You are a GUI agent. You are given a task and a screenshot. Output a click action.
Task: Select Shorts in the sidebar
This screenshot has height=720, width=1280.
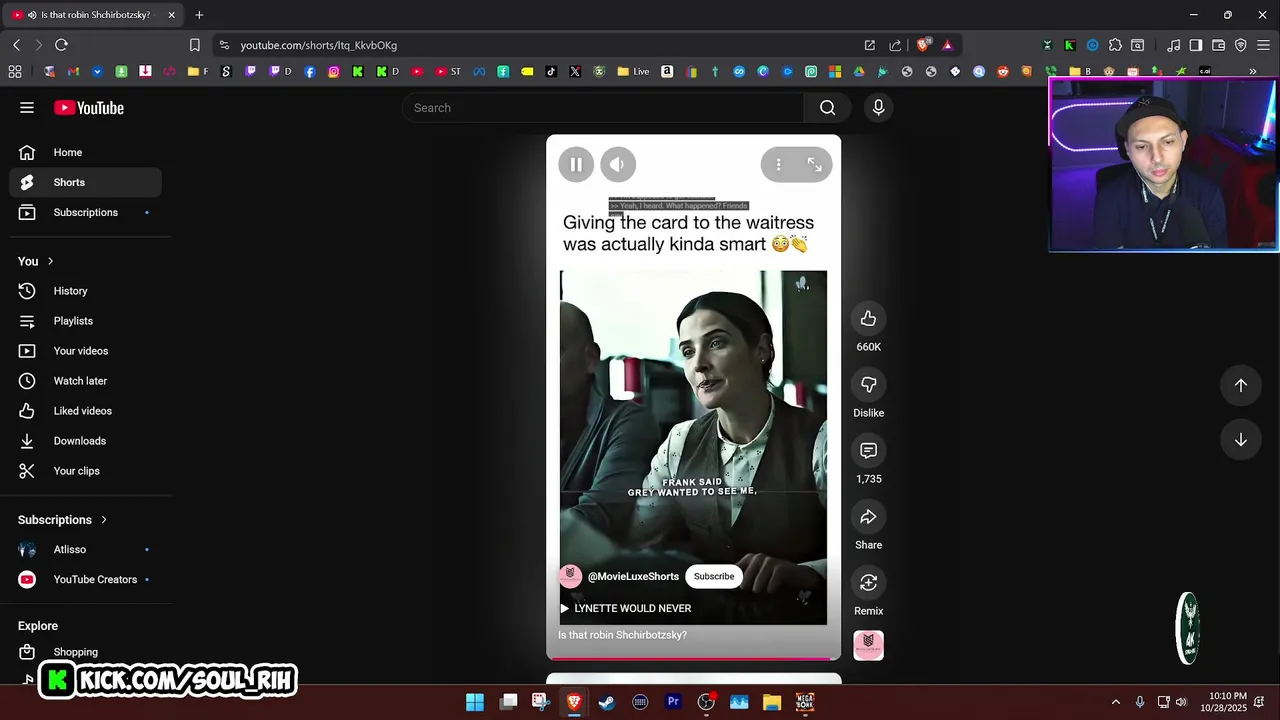point(86,182)
